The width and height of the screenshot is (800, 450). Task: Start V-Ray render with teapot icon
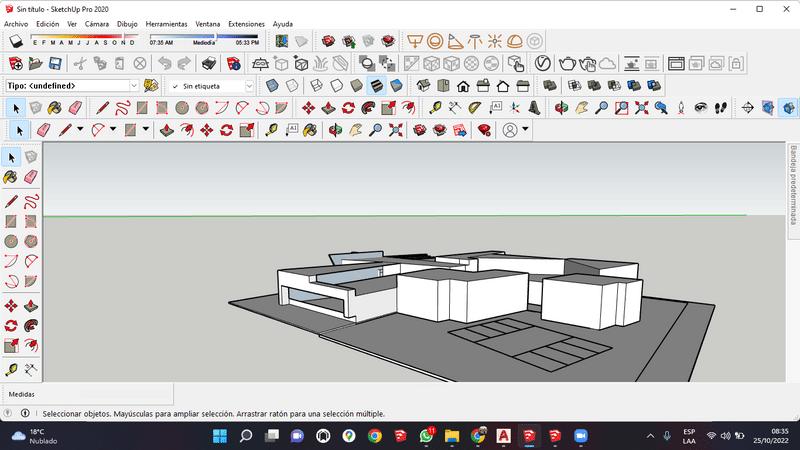pyautogui.click(x=567, y=64)
